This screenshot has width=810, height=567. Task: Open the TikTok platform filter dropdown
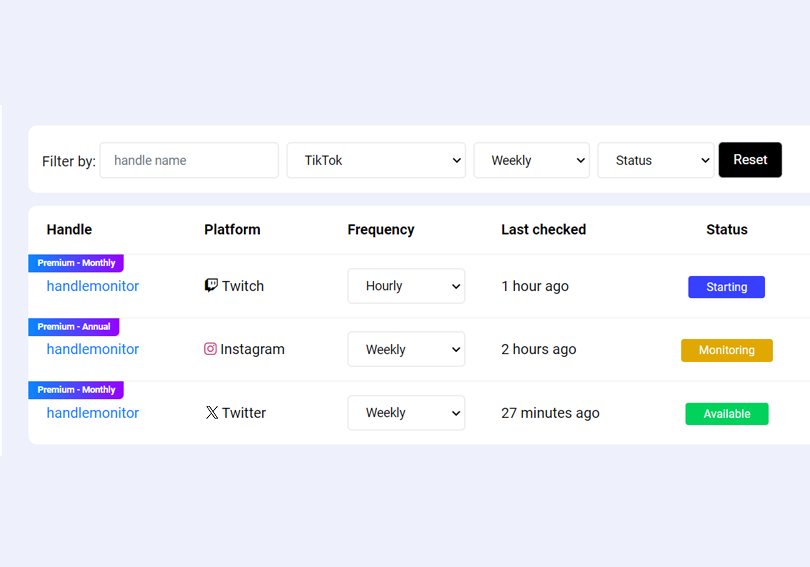376,160
